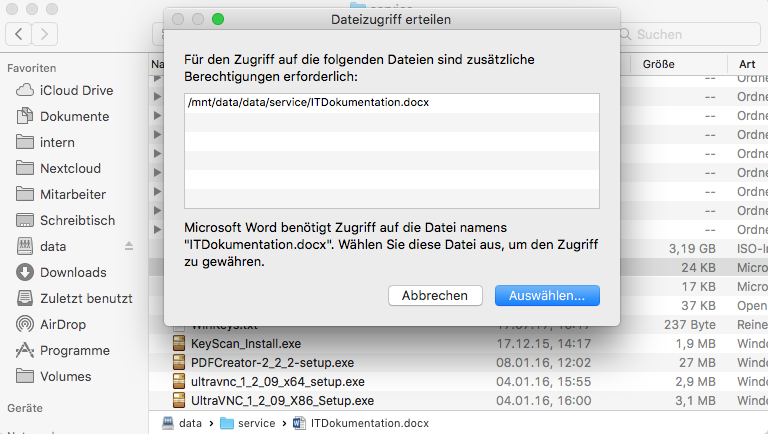The width and height of the screenshot is (768, 434).
Task: Sort by the Größe column header
Action: (658, 64)
